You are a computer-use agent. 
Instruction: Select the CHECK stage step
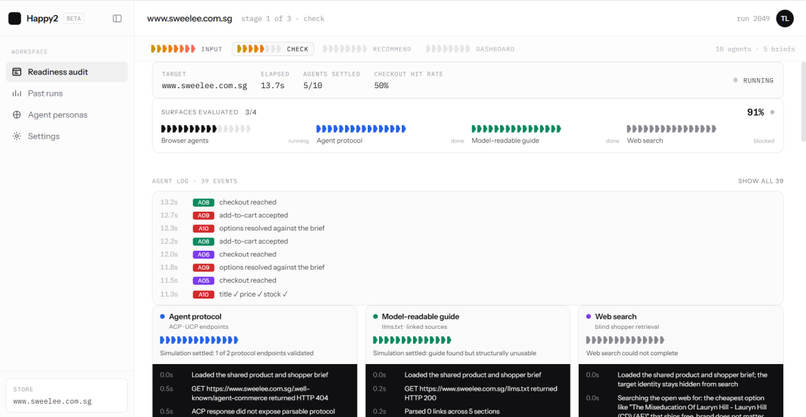[x=272, y=49]
